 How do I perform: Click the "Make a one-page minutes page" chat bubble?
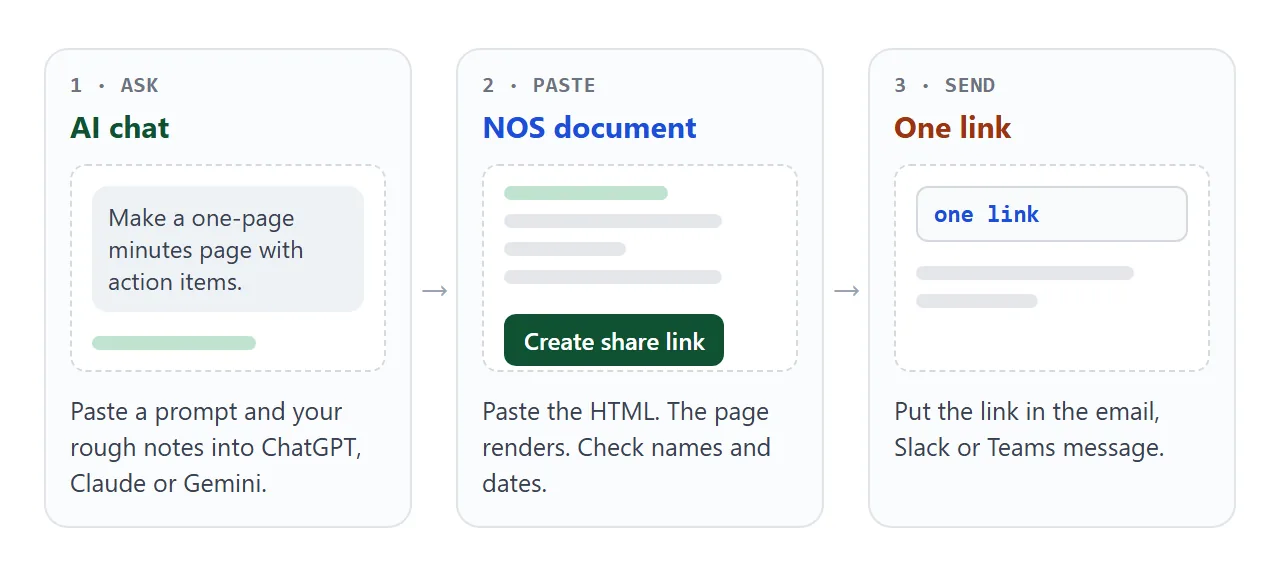pyautogui.click(x=228, y=249)
